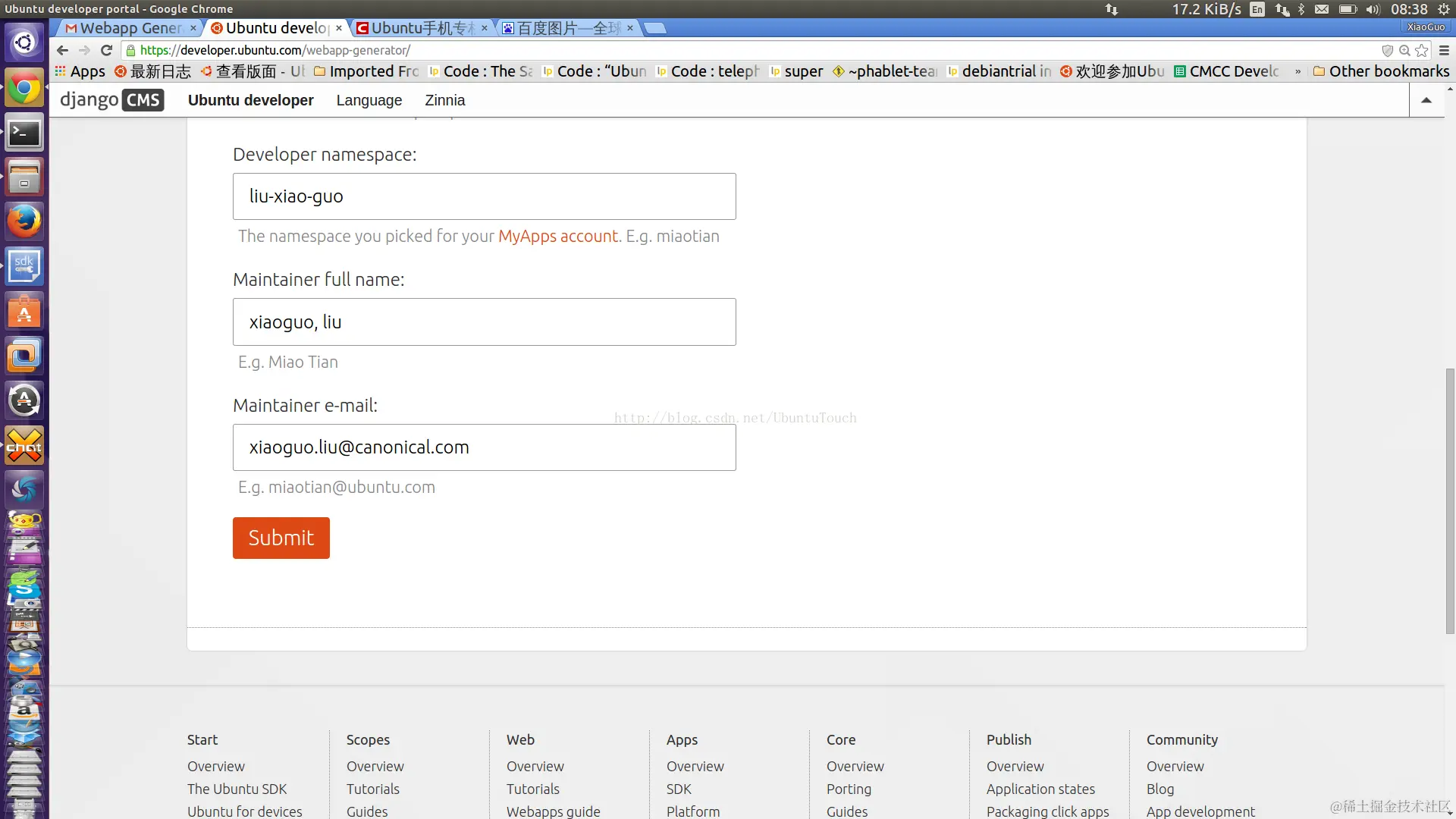The height and width of the screenshot is (819, 1456).
Task: Click the page's vertical scrollbar
Action: (x=1450, y=500)
